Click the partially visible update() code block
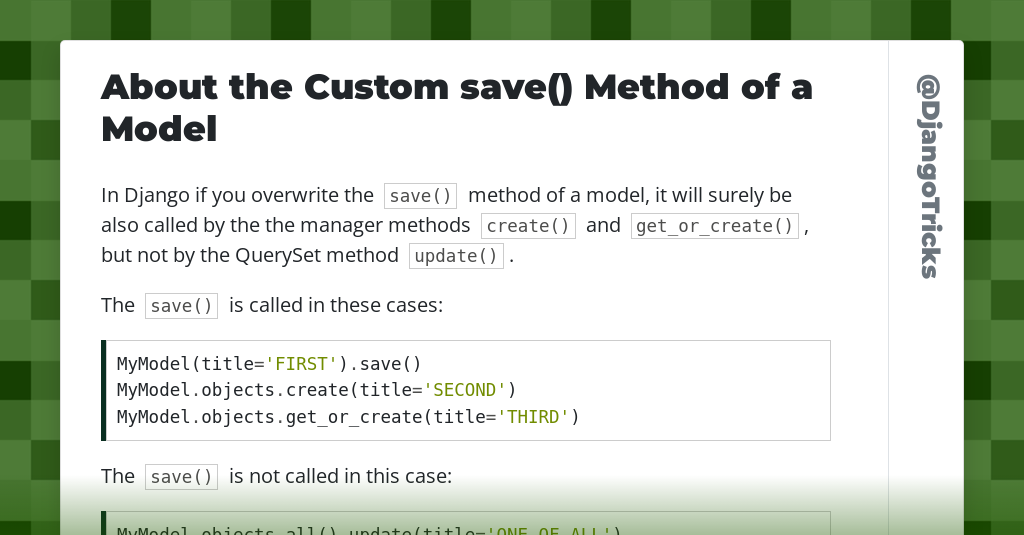1024x535 pixels. [x=466, y=523]
